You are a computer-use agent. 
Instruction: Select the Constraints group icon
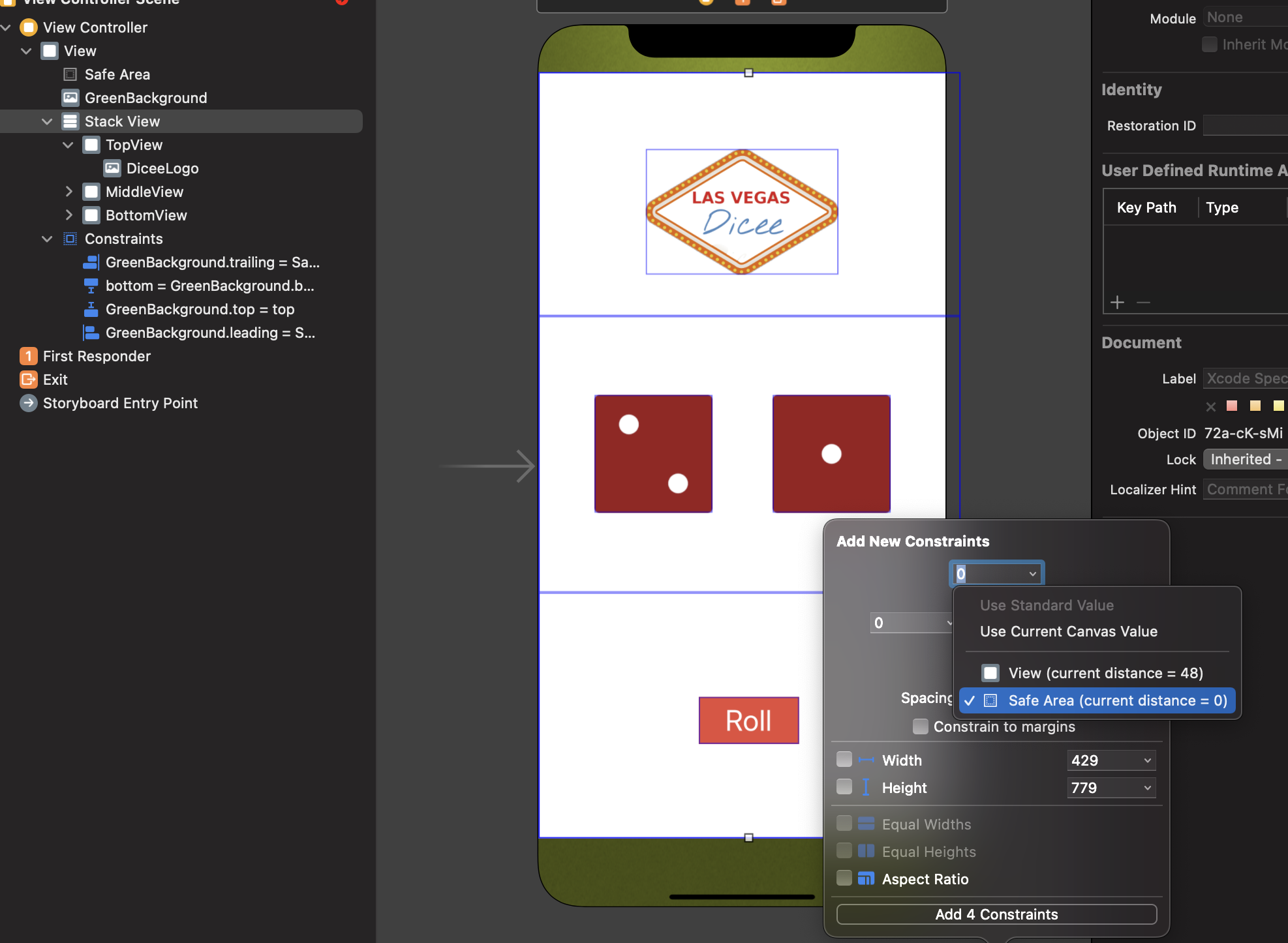pyautogui.click(x=70, y=239)
